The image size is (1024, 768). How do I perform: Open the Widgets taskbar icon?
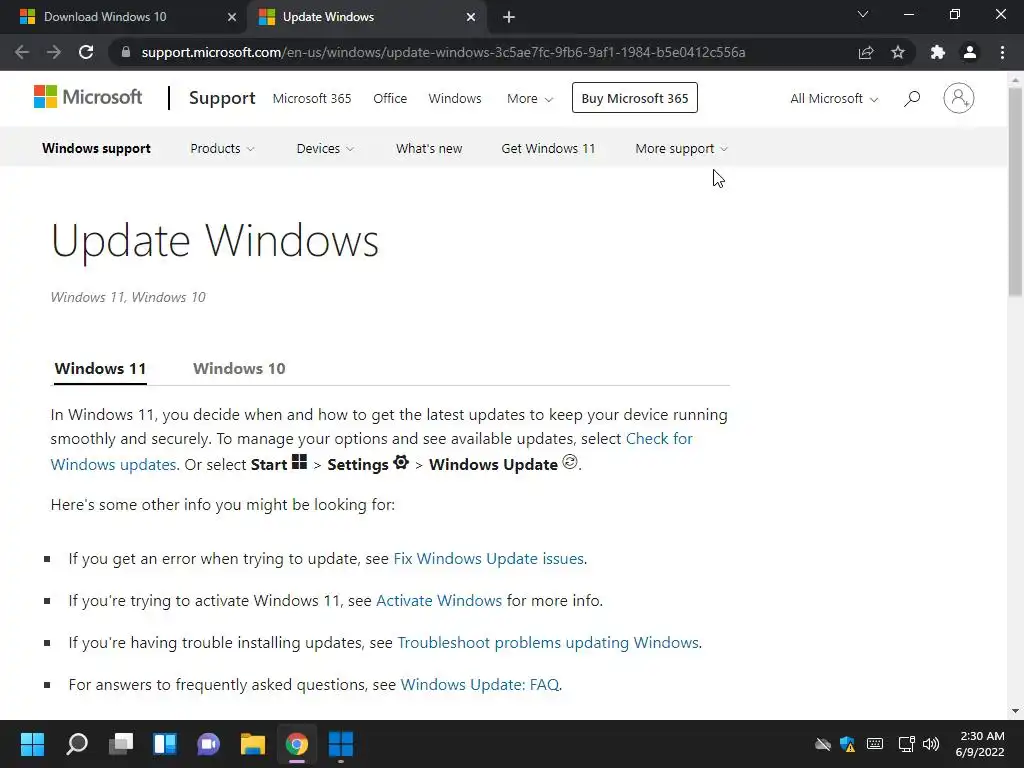point(165,744)
